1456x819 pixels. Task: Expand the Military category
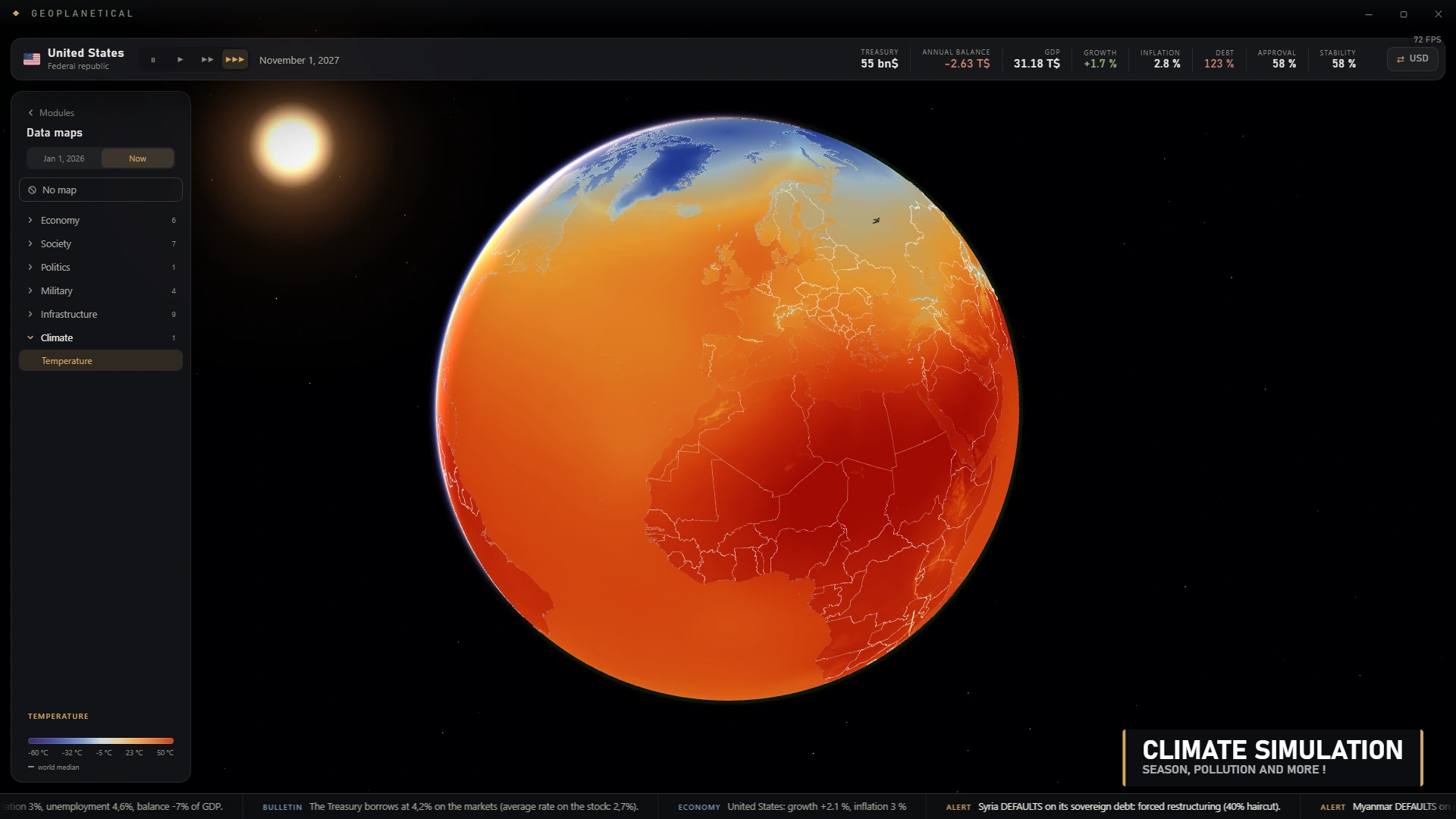101,290
